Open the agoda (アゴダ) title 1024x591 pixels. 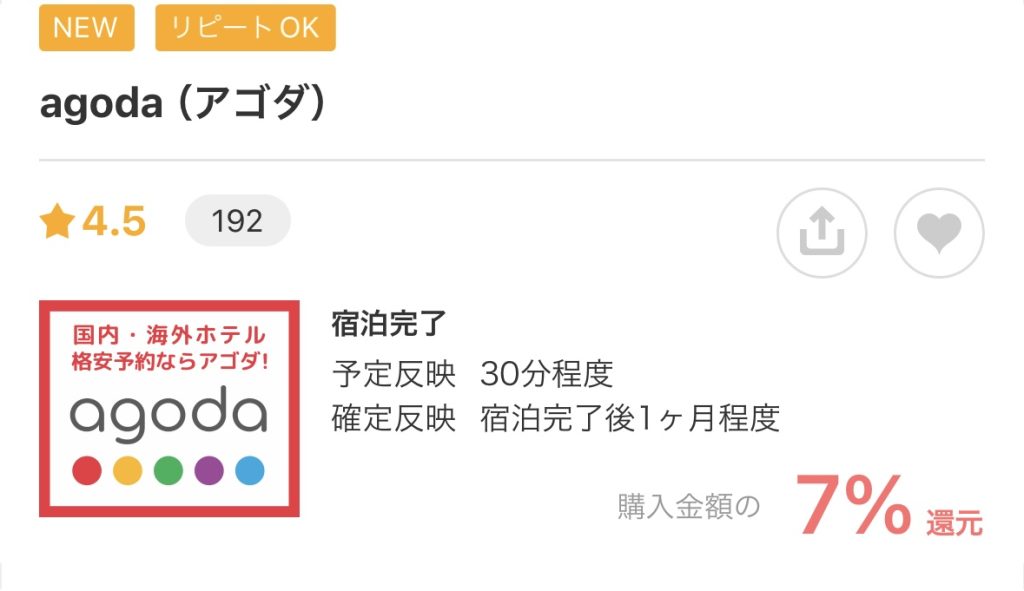coord(183,104)
